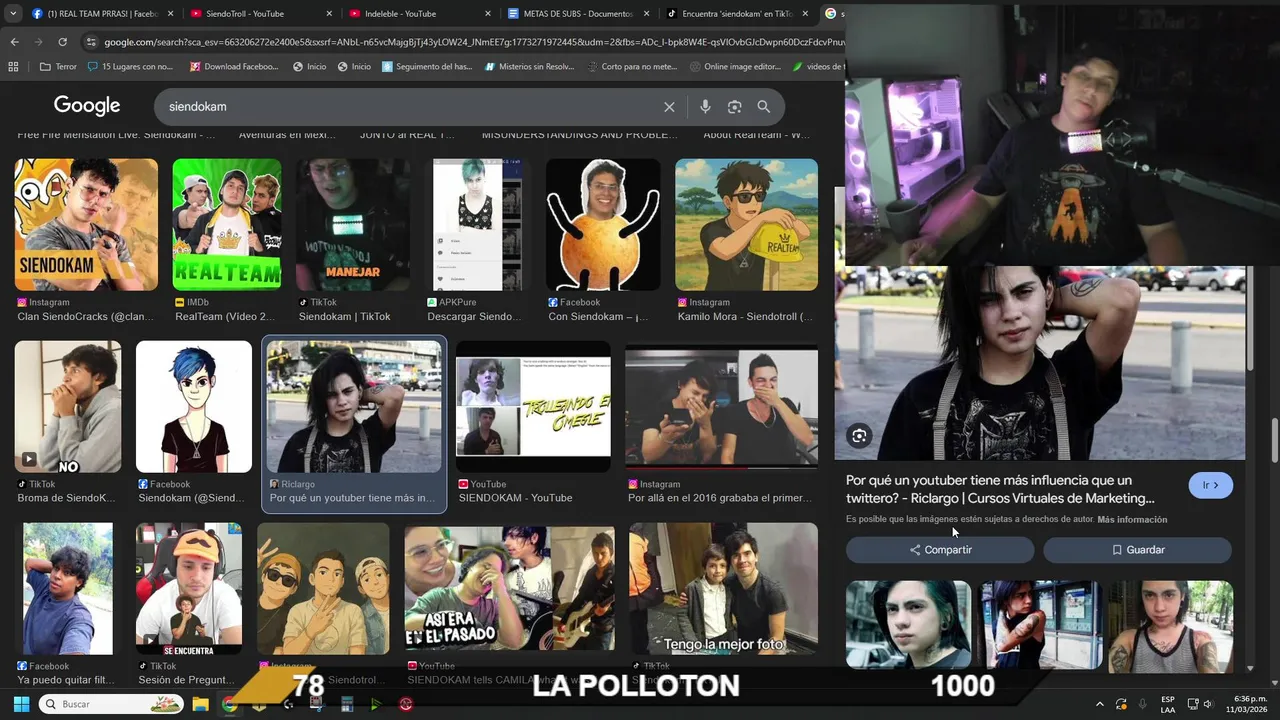Open the Terror bookmarks folder
Image resolution: width=1280 pixels, height=720 pixels.
58,67
